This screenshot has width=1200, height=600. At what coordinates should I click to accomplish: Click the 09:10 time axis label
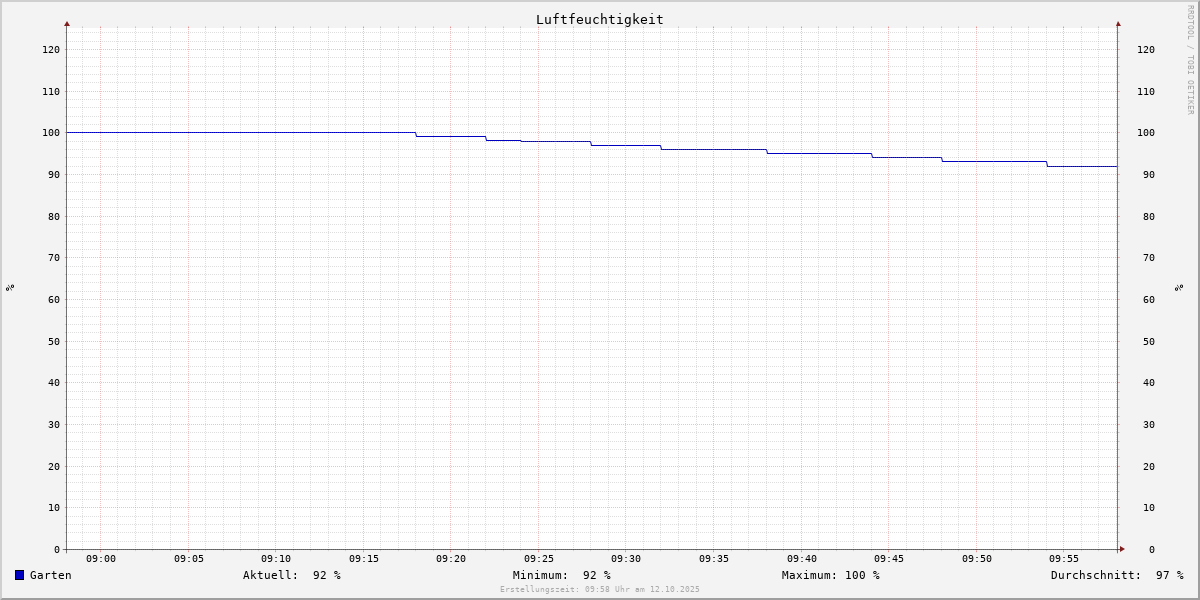pyautogui.click(x=276, y=559)
